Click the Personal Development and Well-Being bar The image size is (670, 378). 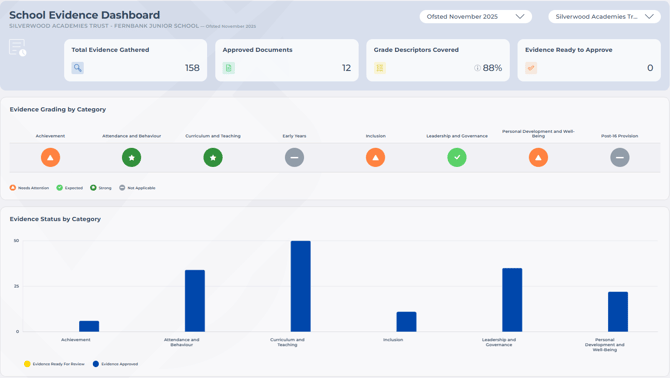618,312
